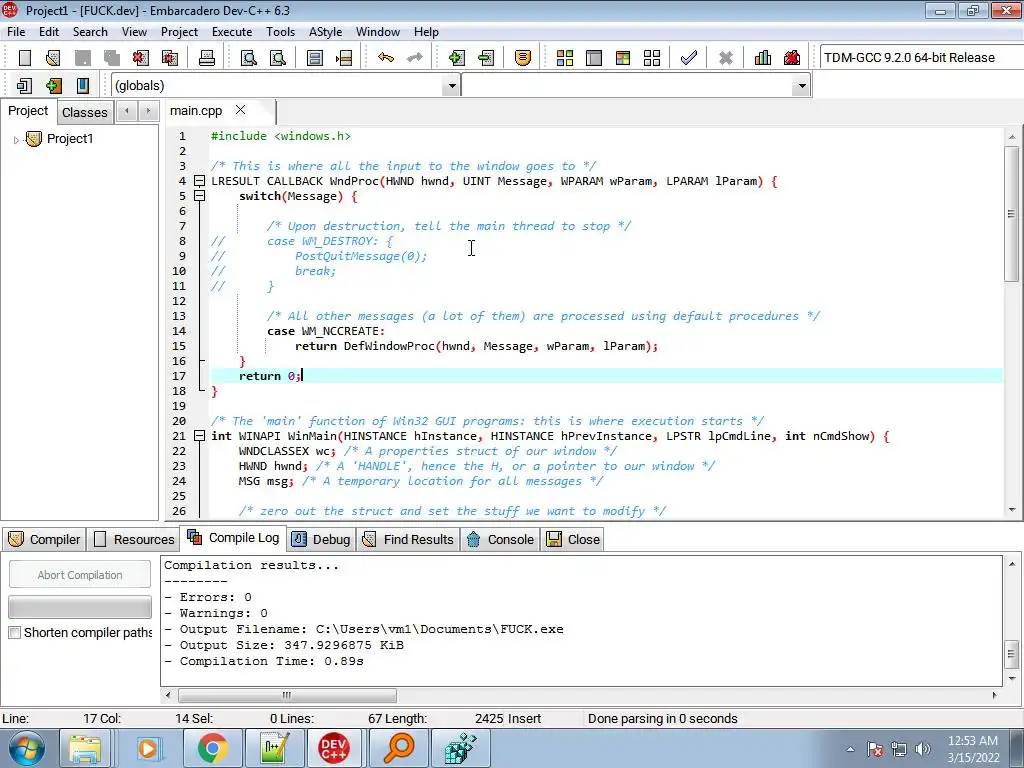1024x768 pixels.
Task: Open Google Chrome from the taskbar
Action: [212, 748]
